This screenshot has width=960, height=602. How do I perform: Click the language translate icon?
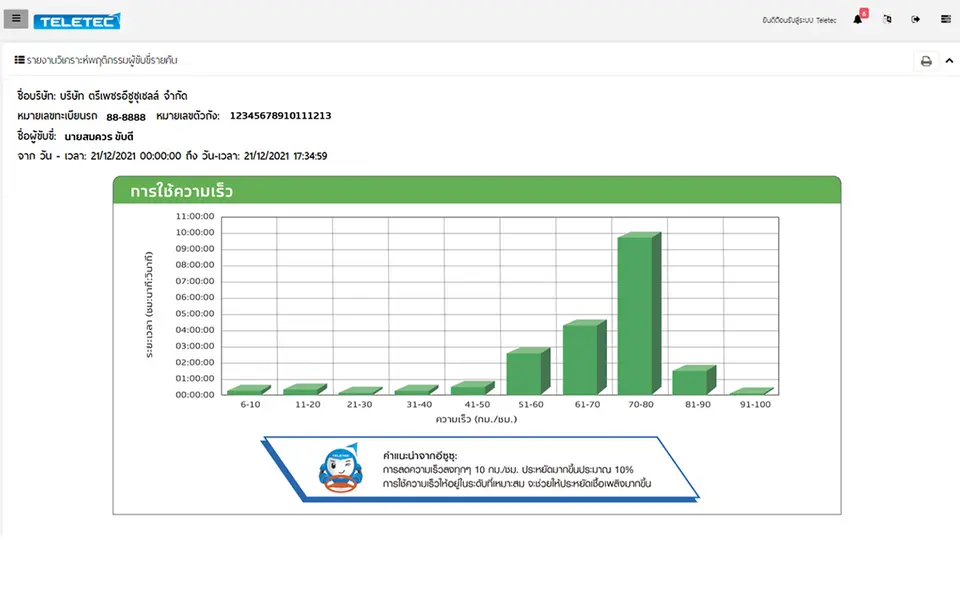[x=887, y=19]
